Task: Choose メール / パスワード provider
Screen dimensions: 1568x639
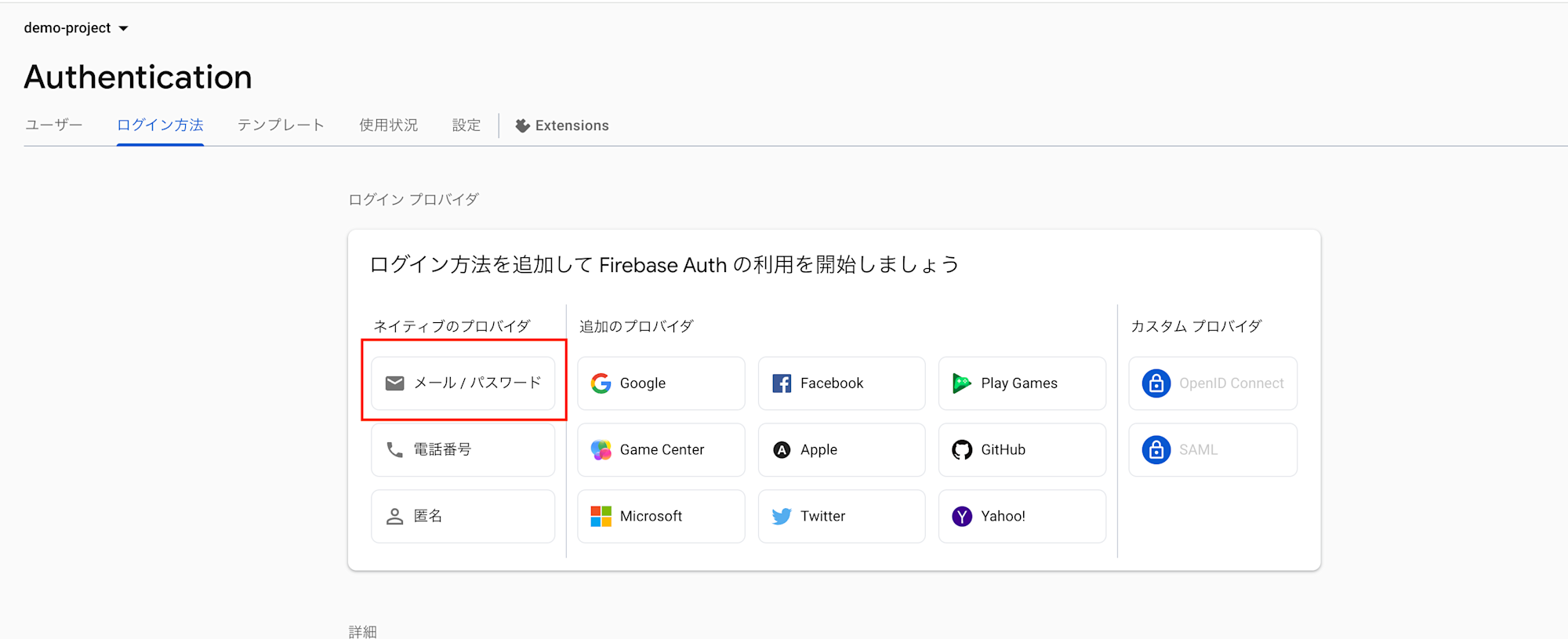Action: [463, 383]
